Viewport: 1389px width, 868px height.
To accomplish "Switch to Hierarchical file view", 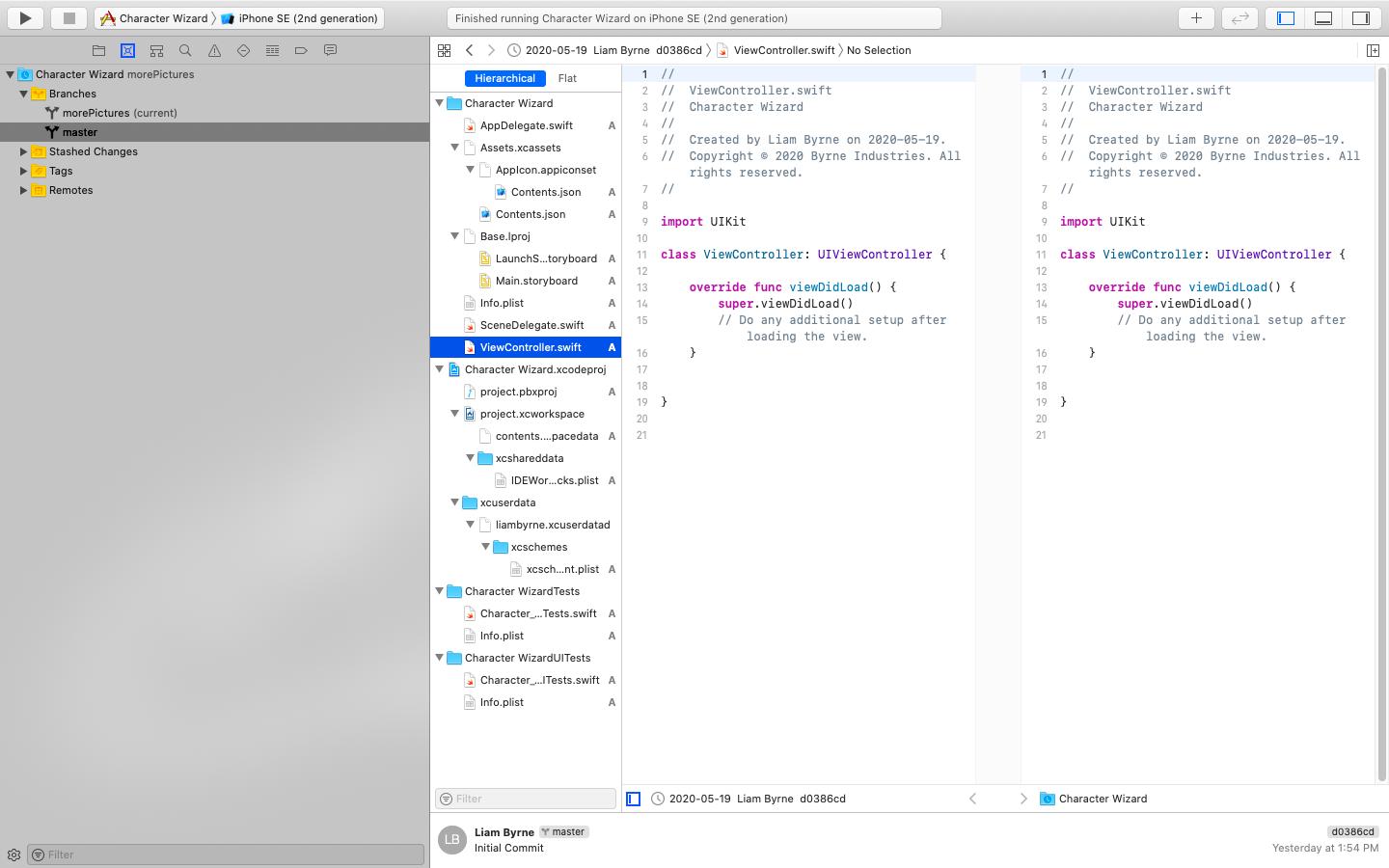I will (504, 78).
